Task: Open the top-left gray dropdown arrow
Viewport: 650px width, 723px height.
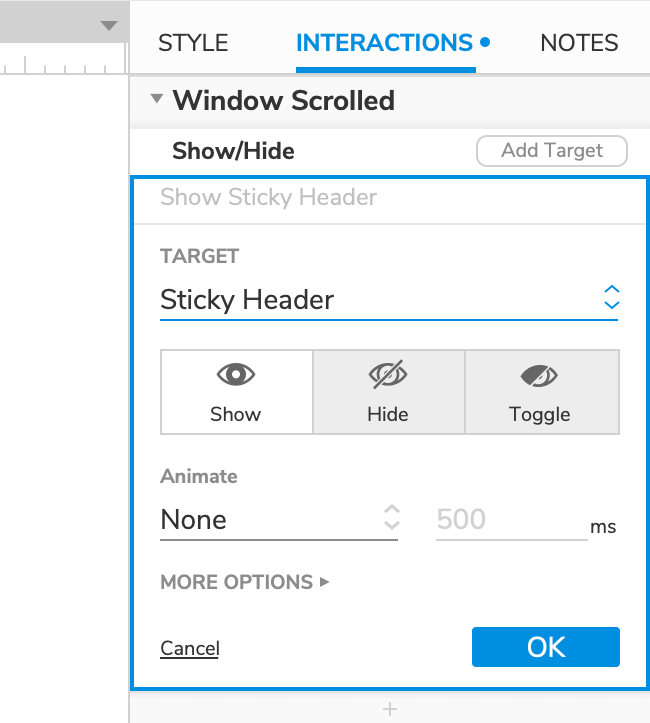Action: (109, 26)
